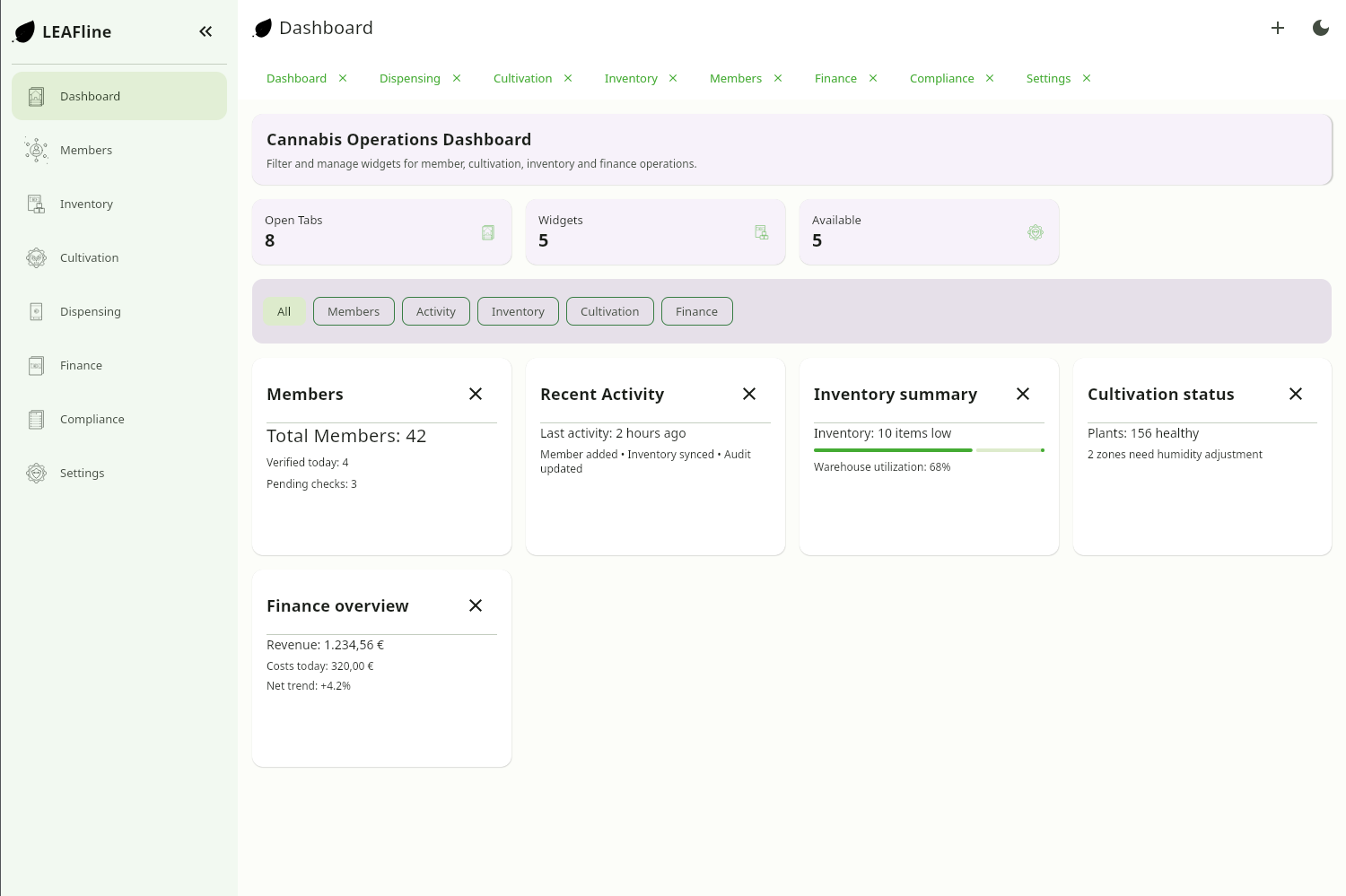Viewport: 1346px width, 896px height.
Task: Toggle dark mode with the moon icon
Action: pos(1320,28)
